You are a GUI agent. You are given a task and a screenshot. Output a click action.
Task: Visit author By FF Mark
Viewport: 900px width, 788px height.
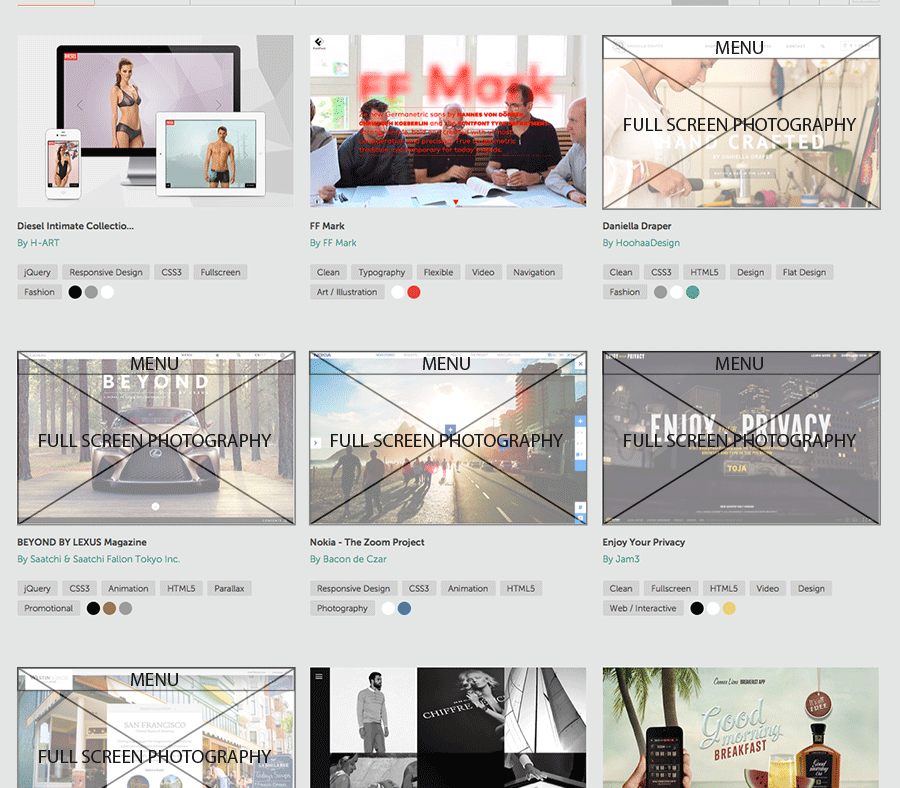[333, 243]
